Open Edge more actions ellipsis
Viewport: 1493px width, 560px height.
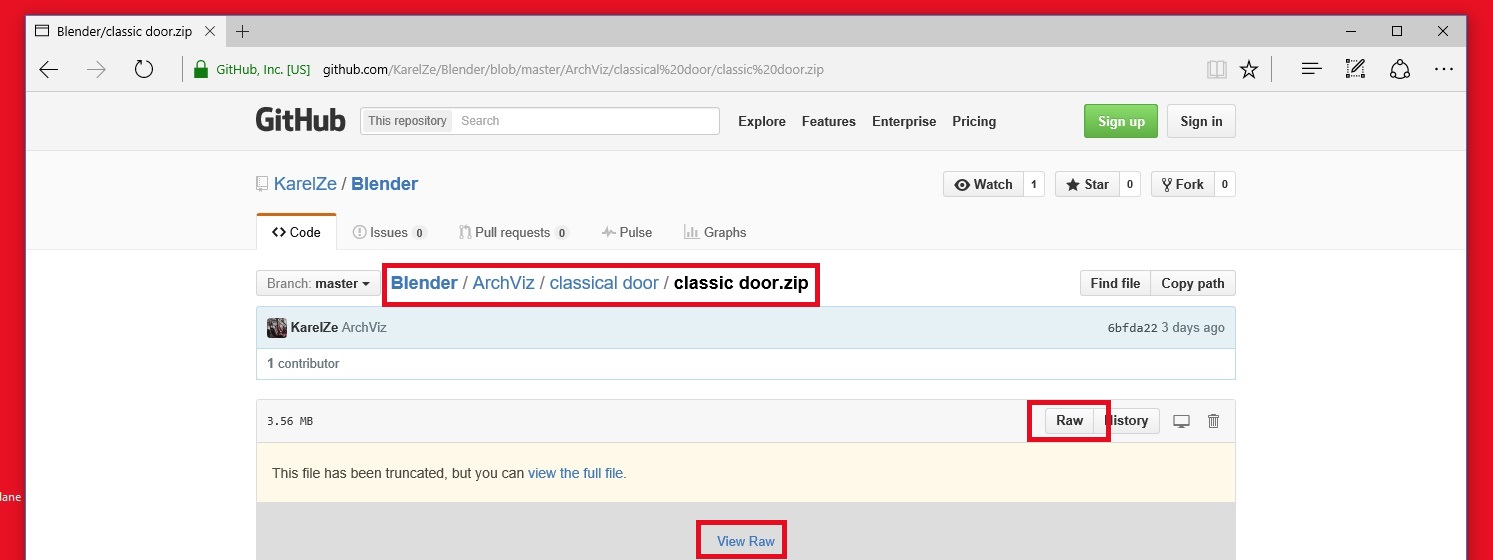coord(1444,70)
